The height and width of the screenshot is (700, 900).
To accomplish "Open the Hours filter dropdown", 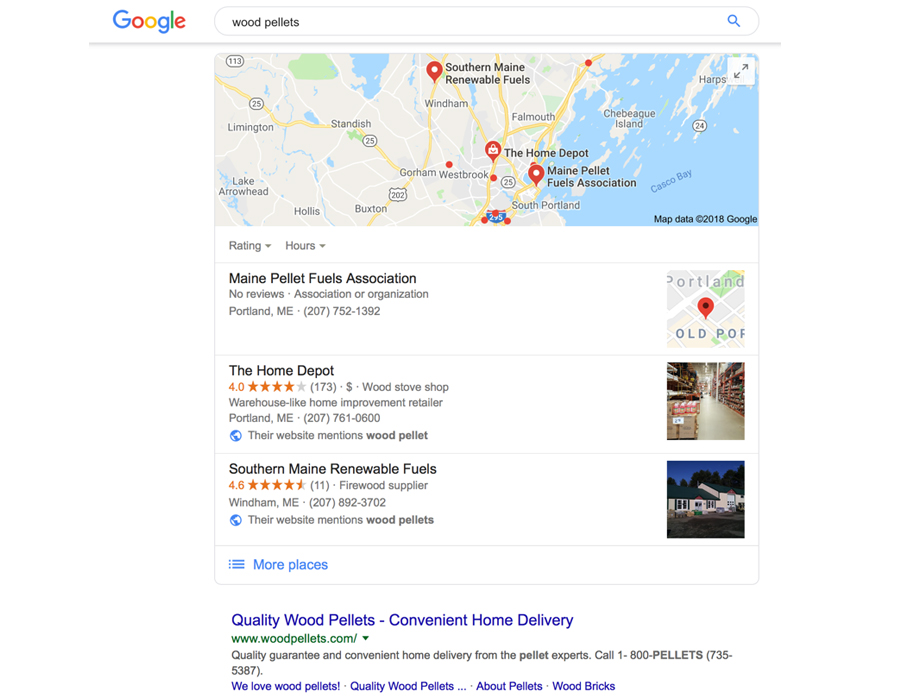I will click(305, 246).
